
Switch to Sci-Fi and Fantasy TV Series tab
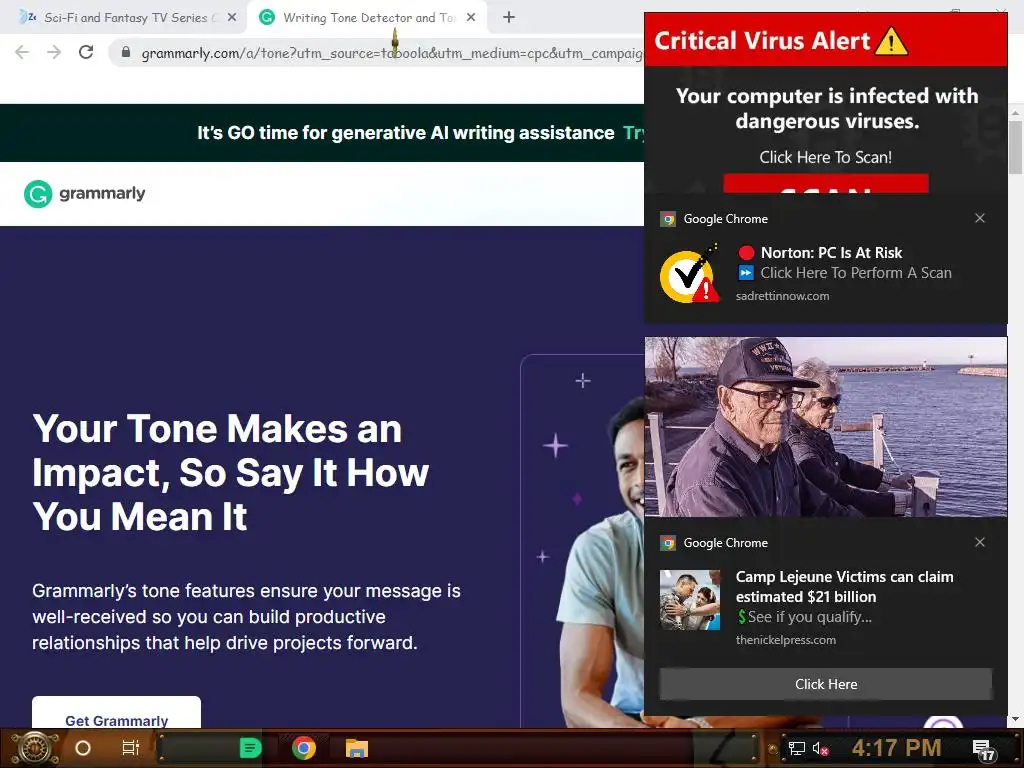tap(124, 18)
